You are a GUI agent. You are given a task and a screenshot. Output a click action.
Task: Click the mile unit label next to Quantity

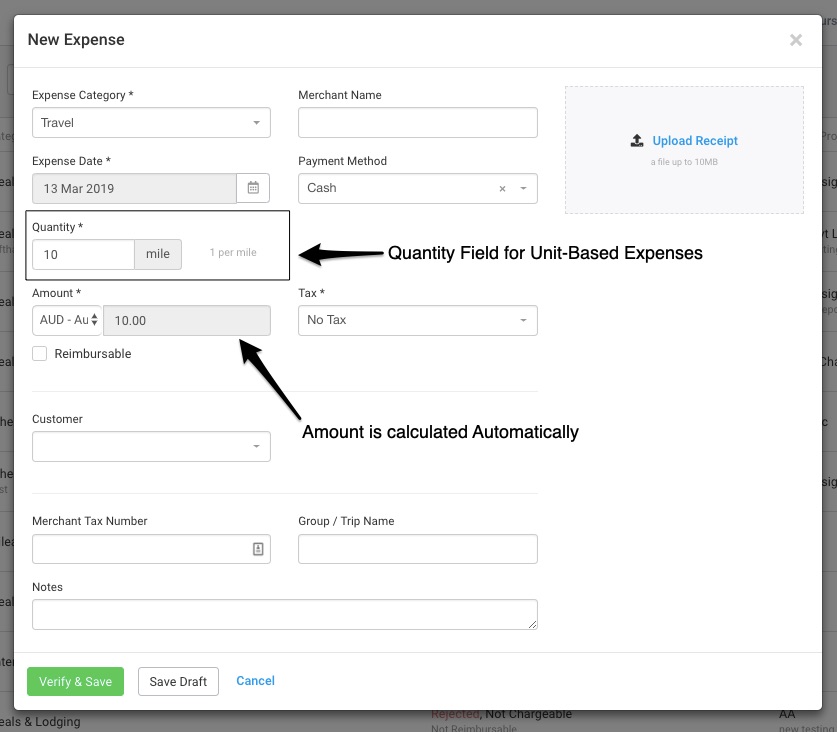pos(158,254)
